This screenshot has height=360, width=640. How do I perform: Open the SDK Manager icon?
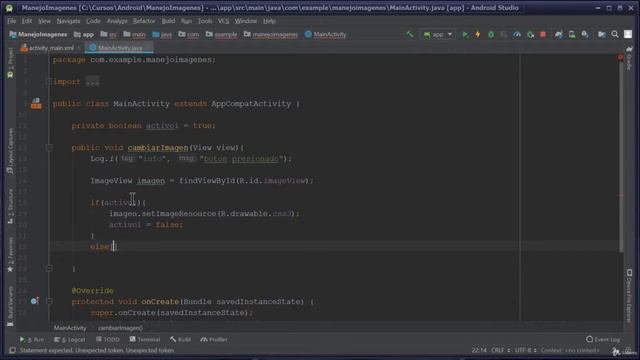(x=585, y=35)
